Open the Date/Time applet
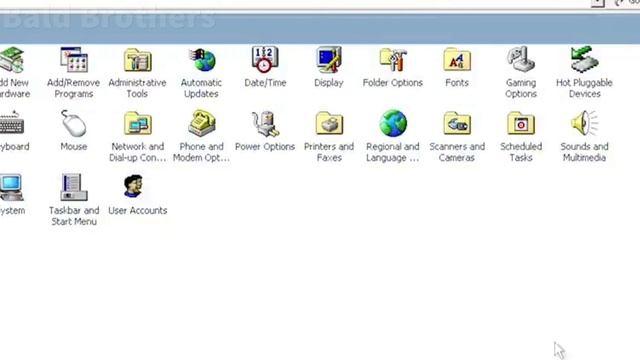Screen dimensions: 640x360 click(x=265, y=60)
